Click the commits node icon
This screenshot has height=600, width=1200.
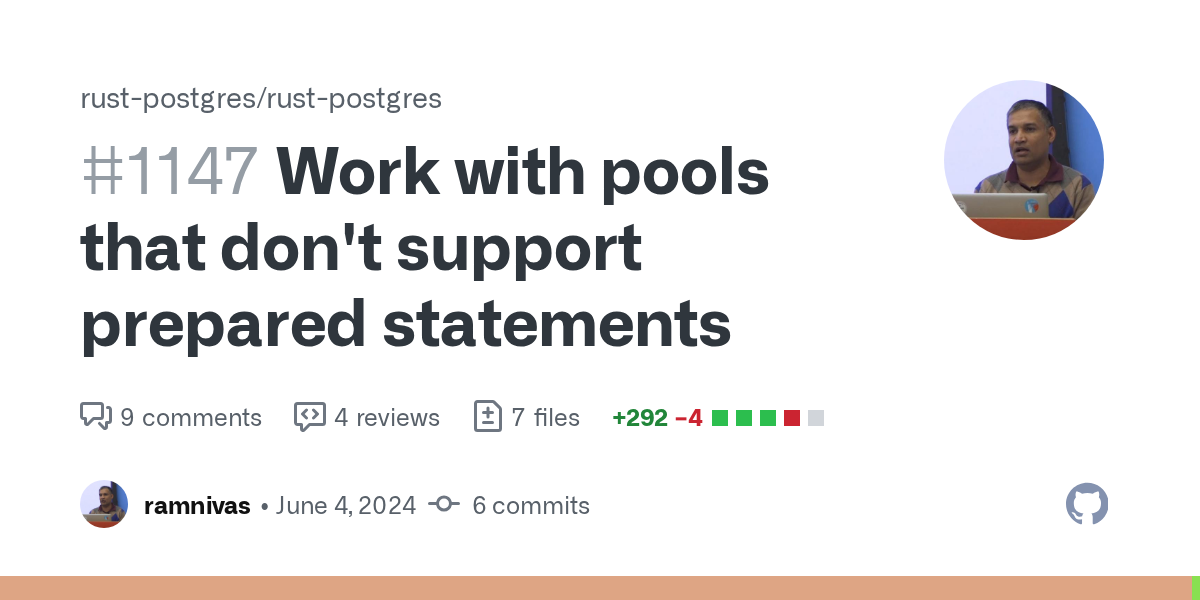tap(444, 505)
